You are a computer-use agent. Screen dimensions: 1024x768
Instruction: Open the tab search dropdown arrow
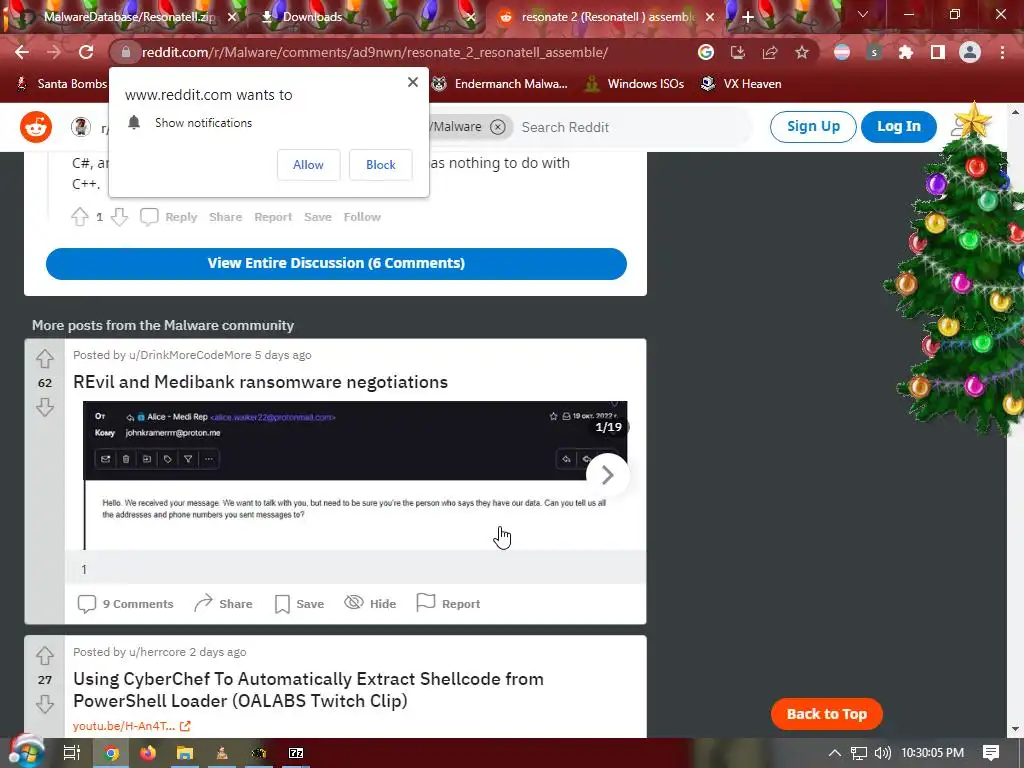coord(863,14)
